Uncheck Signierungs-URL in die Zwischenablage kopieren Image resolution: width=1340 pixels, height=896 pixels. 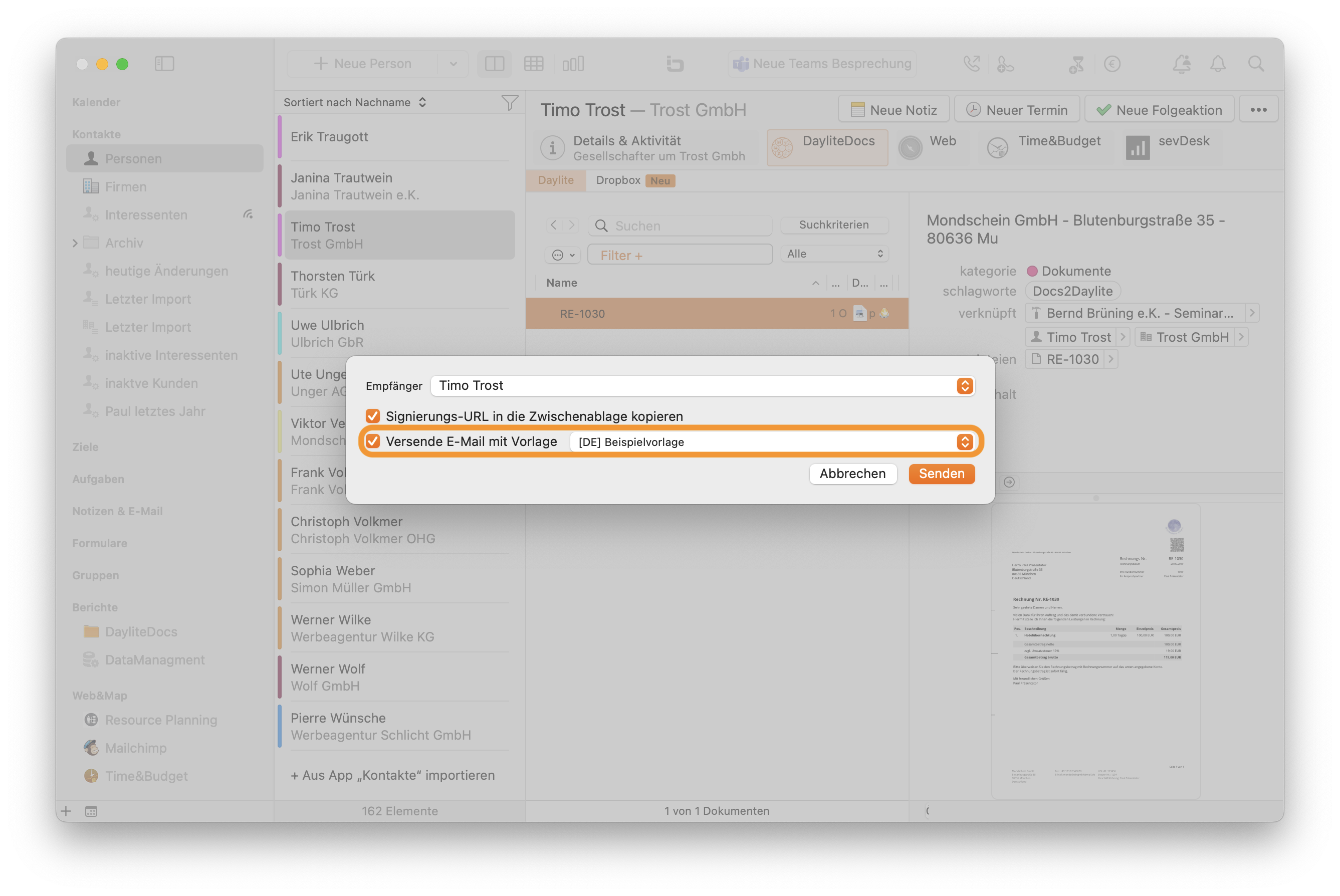click(x=372, y=416)
